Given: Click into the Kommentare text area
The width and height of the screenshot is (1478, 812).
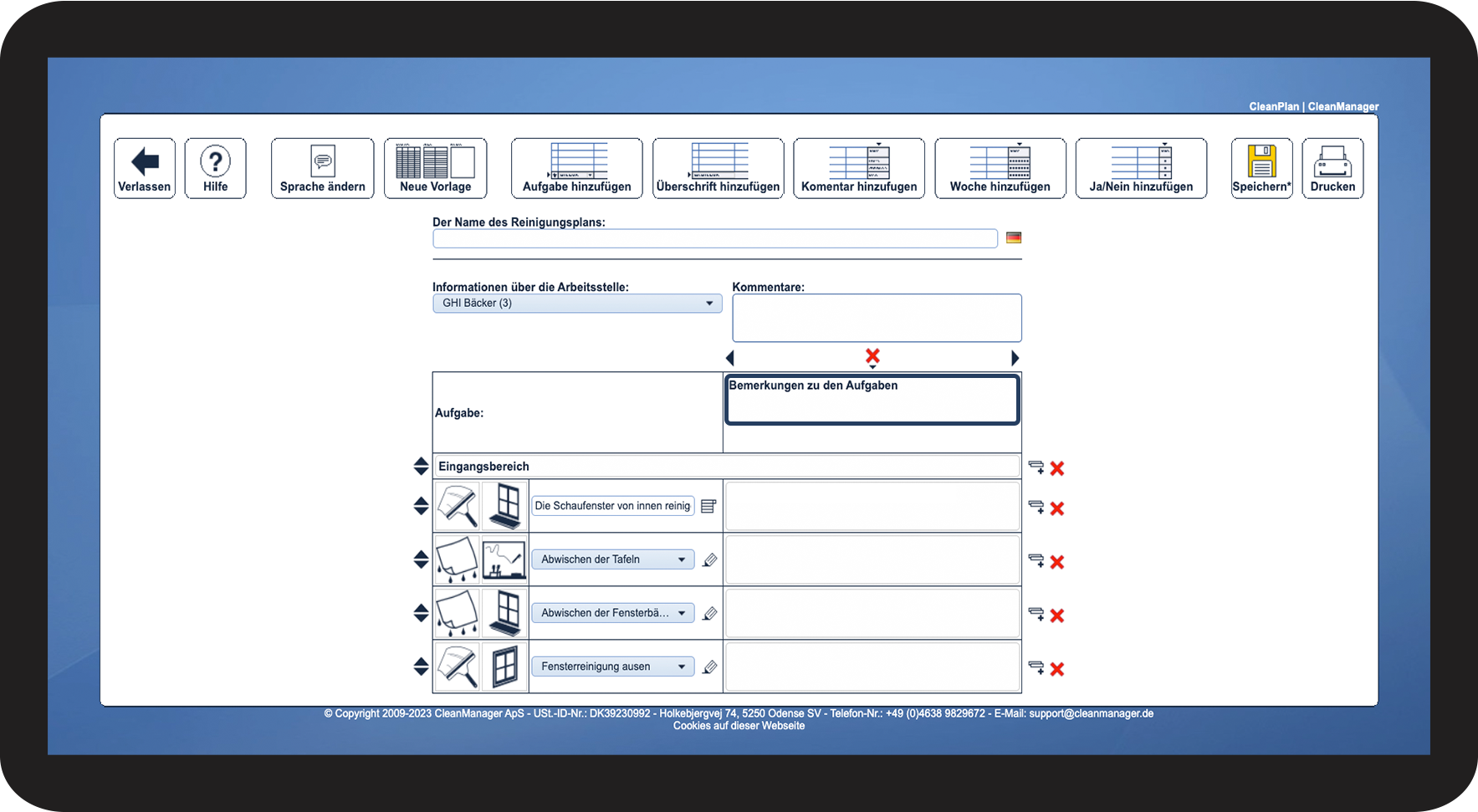Looking at the screenshot, I should (x=877, y=318).
